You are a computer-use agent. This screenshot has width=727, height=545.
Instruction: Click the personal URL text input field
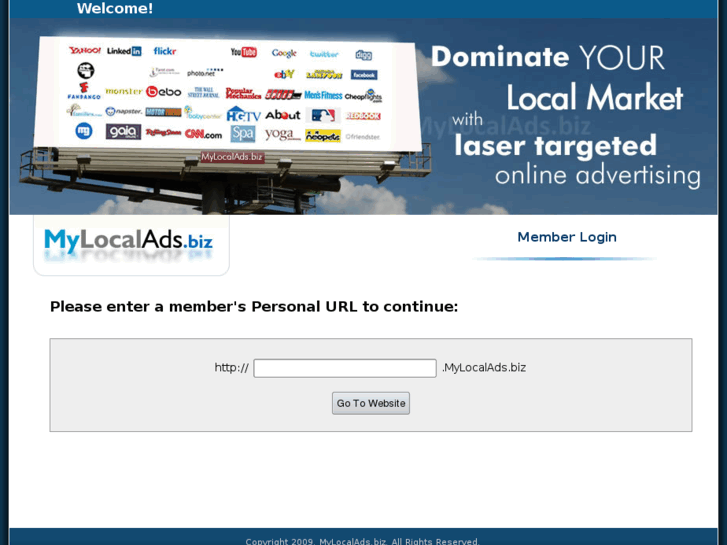pyautogui.click(x=344, y=368)
